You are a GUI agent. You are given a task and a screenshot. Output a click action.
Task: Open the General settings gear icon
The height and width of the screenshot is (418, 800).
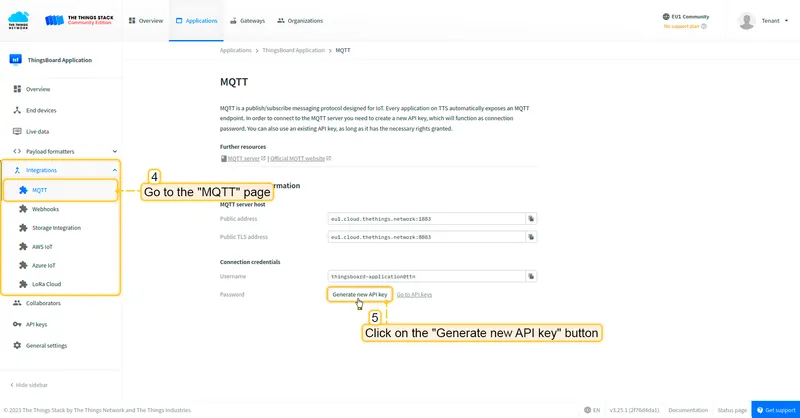point(17,346)
